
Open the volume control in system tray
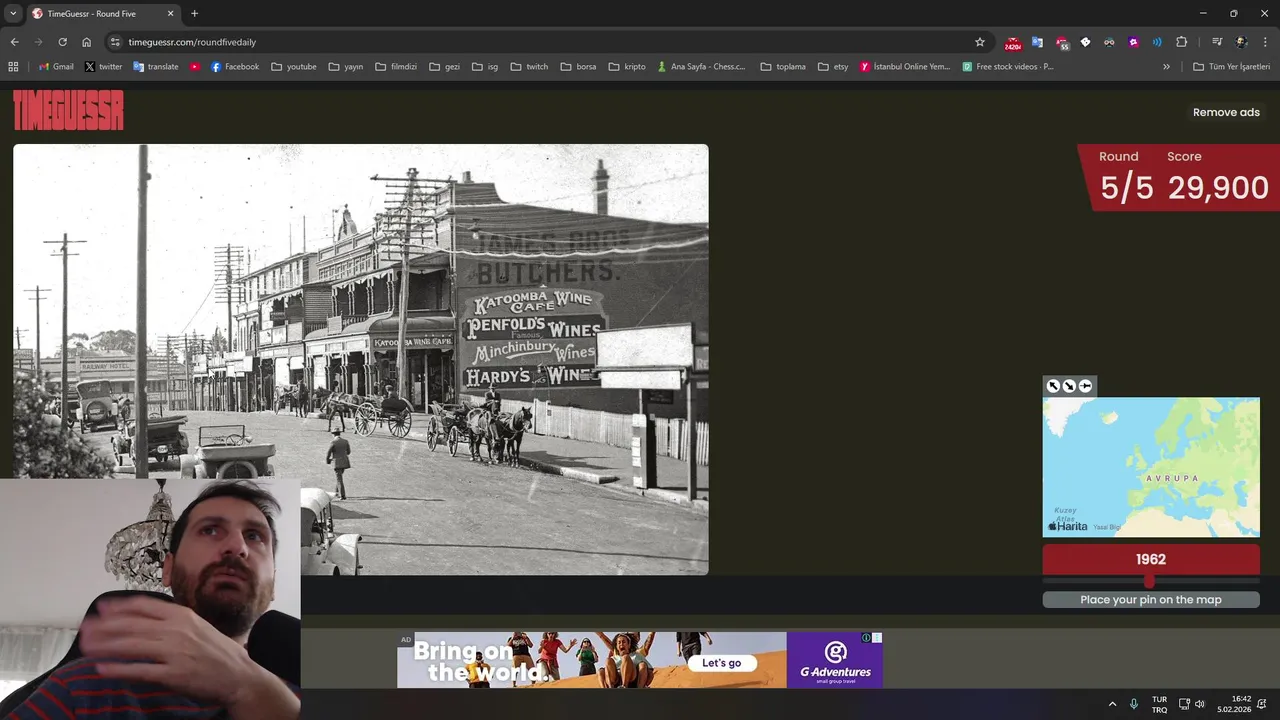click(1200, 704)
